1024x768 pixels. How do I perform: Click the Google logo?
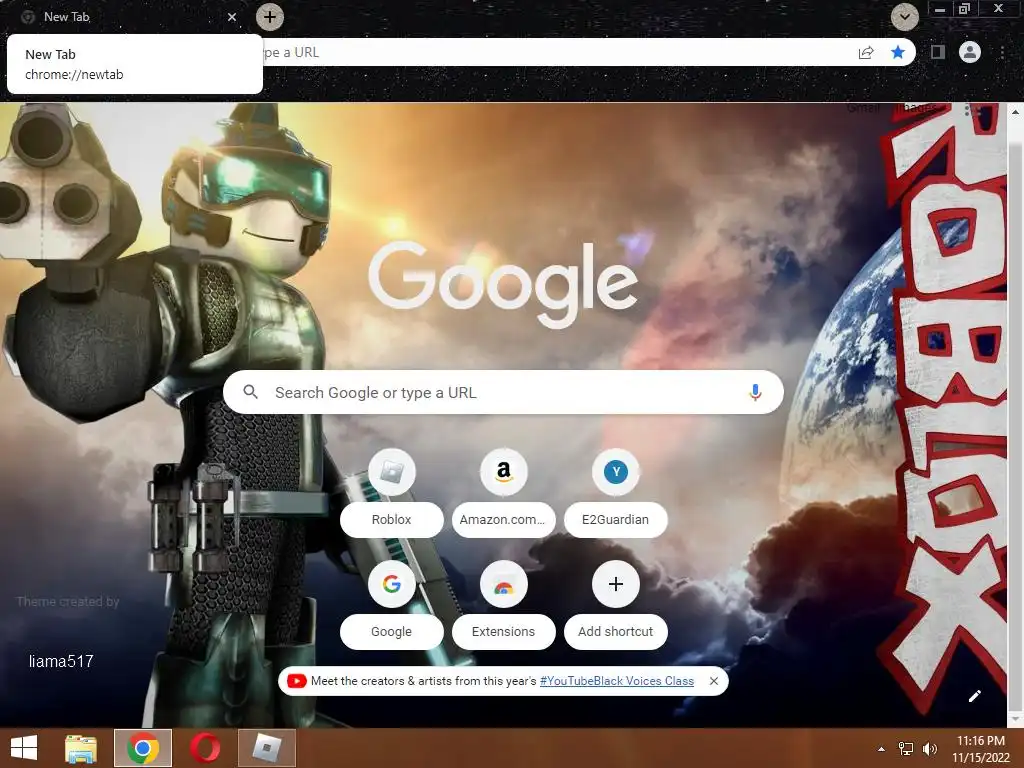pyautogui.click(x=504, y=283)
